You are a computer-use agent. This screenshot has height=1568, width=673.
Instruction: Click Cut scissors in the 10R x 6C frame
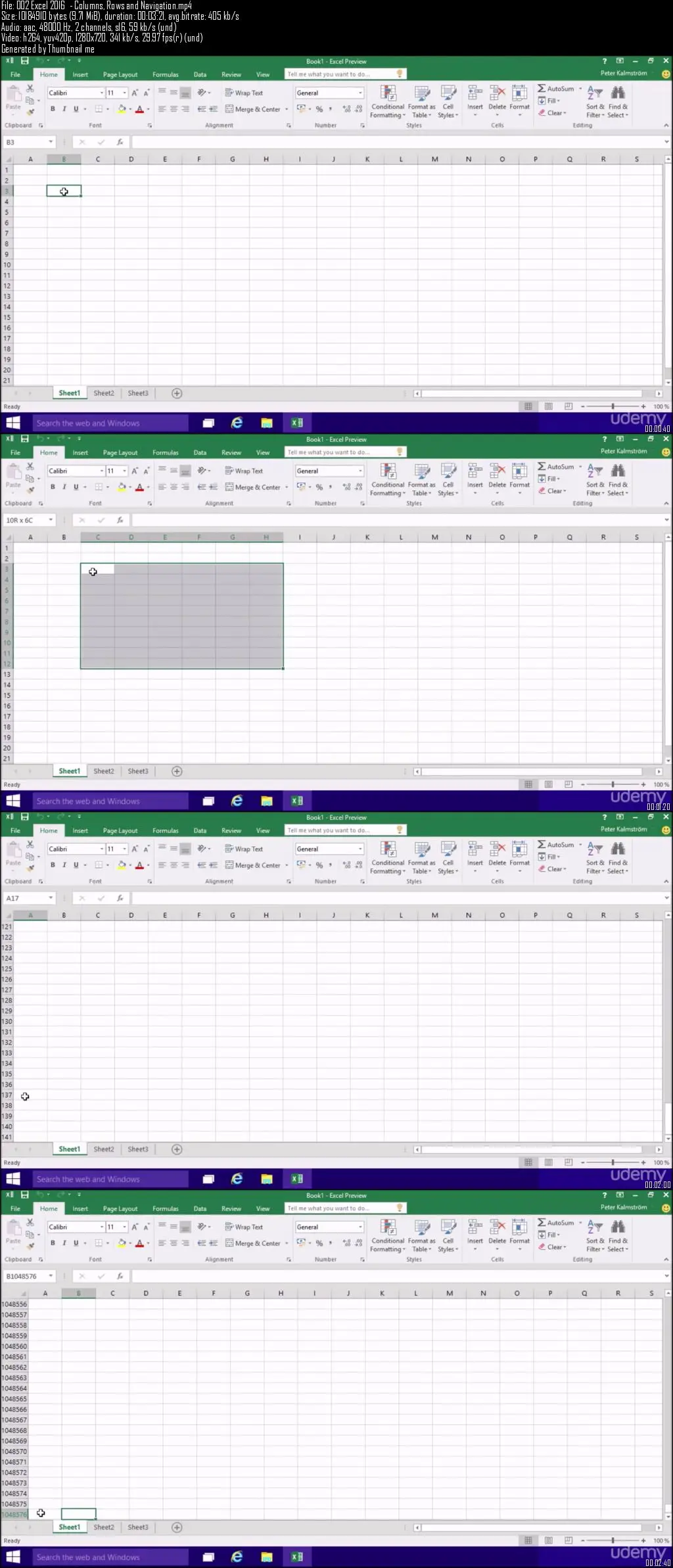click(30, 466)
